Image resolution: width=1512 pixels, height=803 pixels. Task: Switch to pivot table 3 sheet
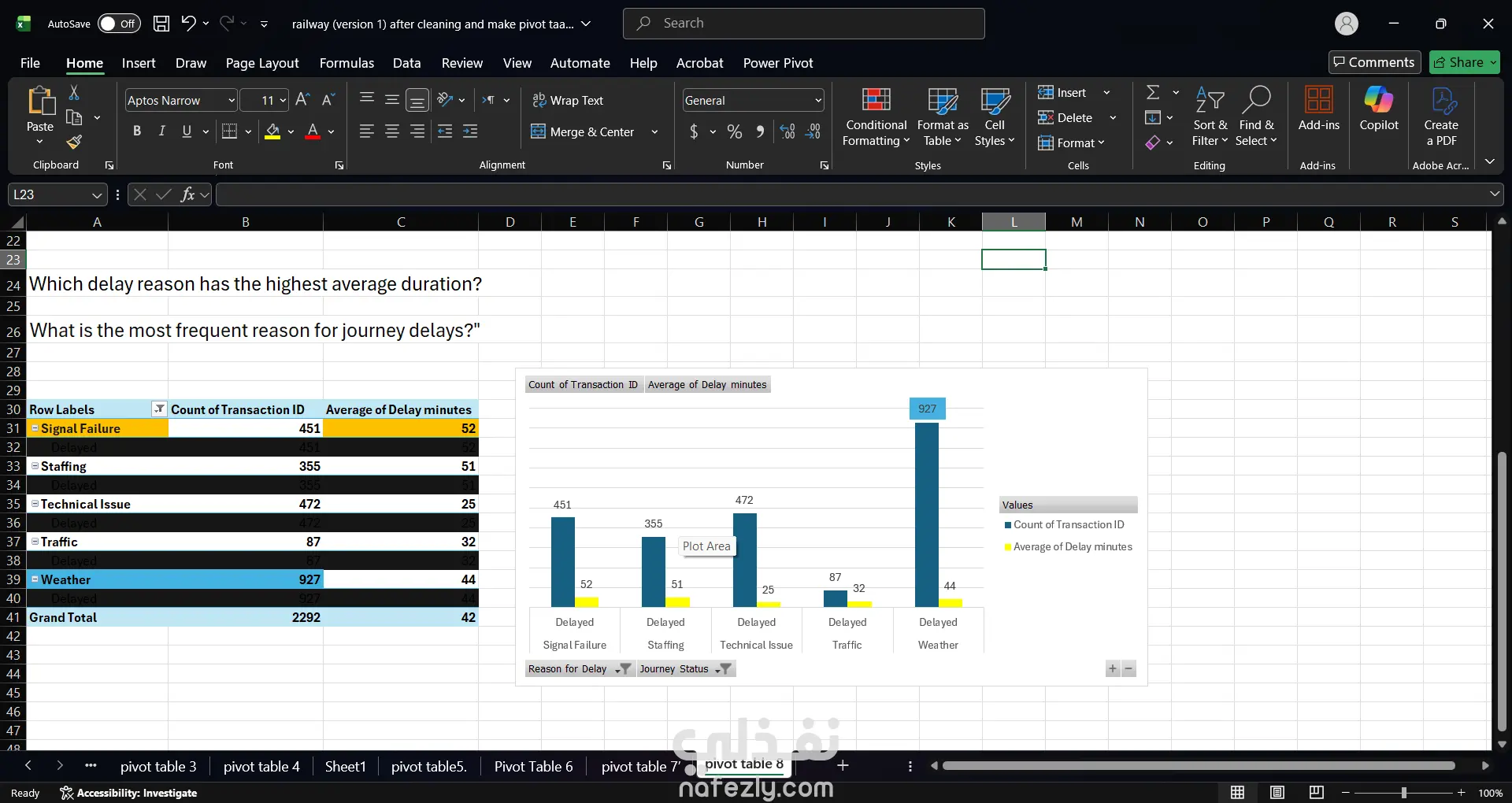tap(158, 766)
